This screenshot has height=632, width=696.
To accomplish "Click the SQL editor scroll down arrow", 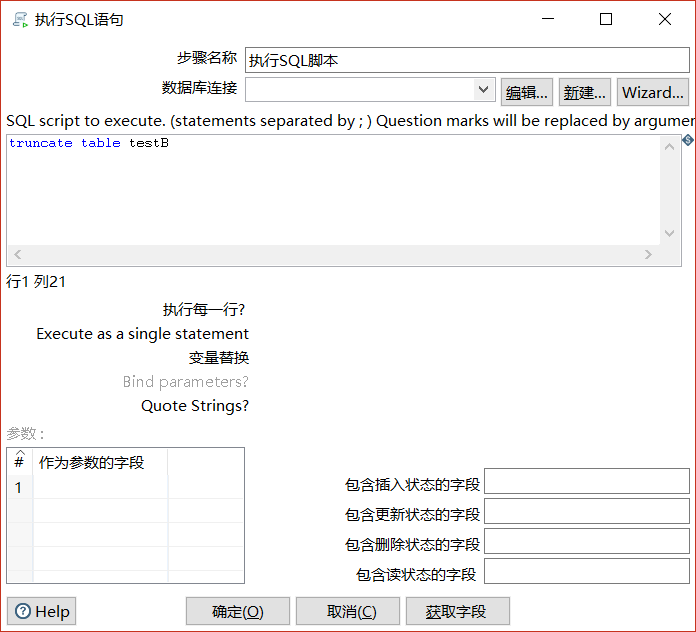I will 670,234.
